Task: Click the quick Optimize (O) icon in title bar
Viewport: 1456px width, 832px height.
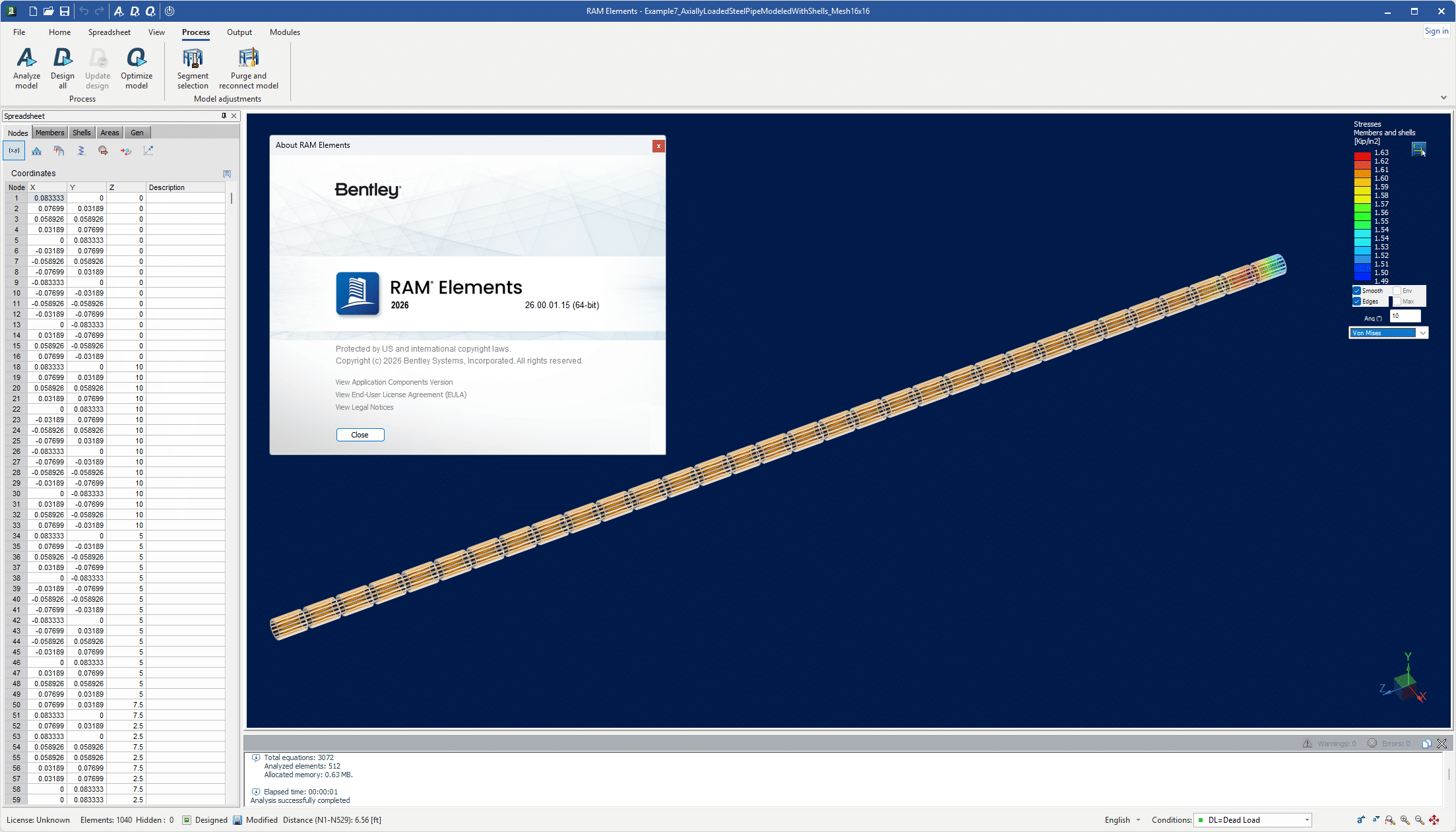Action: pos(150,11)
